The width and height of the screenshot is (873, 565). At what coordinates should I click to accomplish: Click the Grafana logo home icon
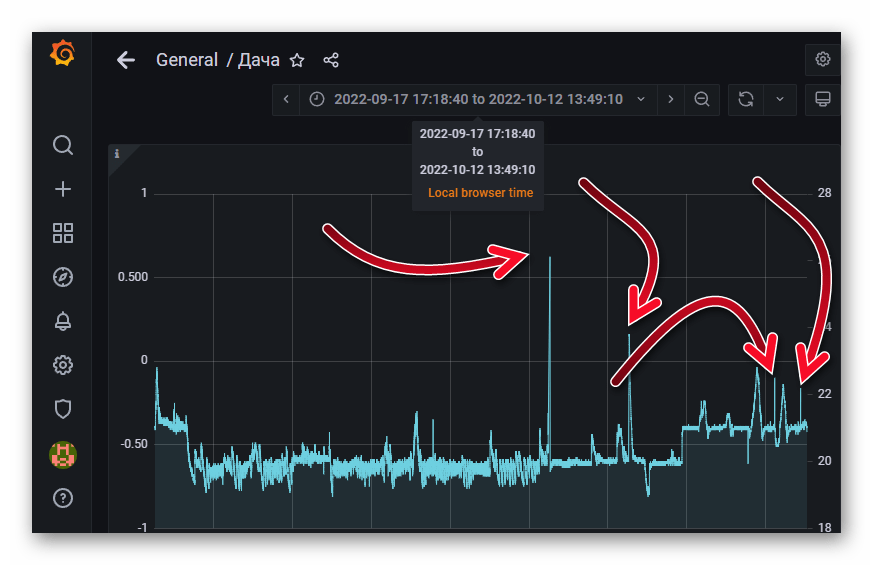pyautogui.click(x=62, y=54)
